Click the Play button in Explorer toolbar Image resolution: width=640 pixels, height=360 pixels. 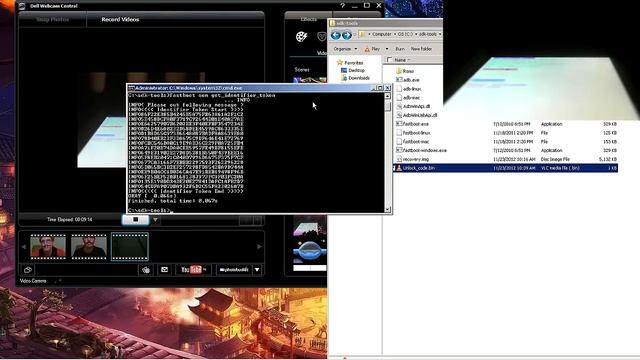coord(372,49)
